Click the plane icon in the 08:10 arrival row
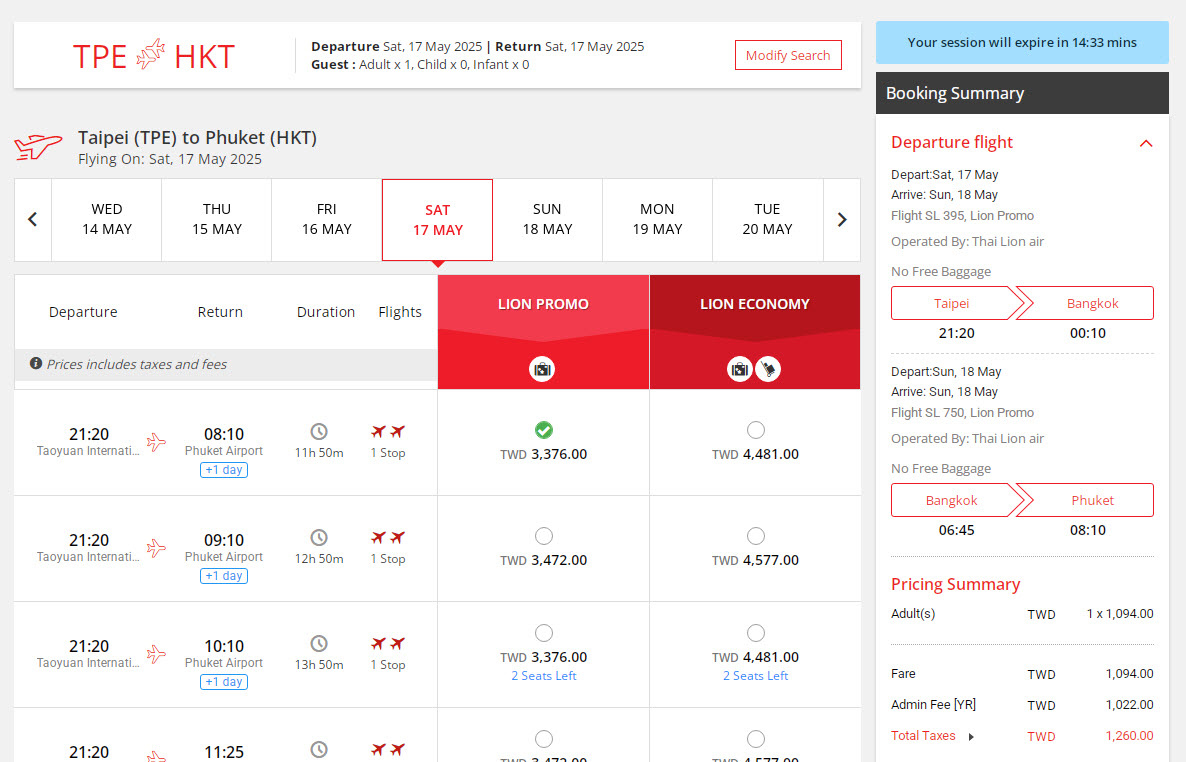This screenshot has width=1186, height=762. 156,442
